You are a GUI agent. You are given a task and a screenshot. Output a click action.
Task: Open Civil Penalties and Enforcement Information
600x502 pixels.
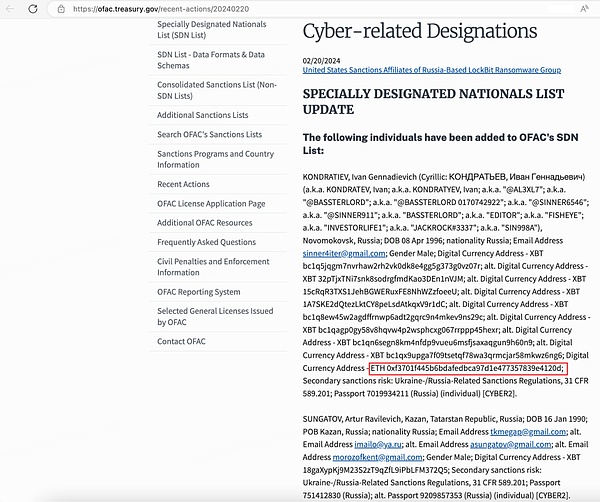(213, 266)
